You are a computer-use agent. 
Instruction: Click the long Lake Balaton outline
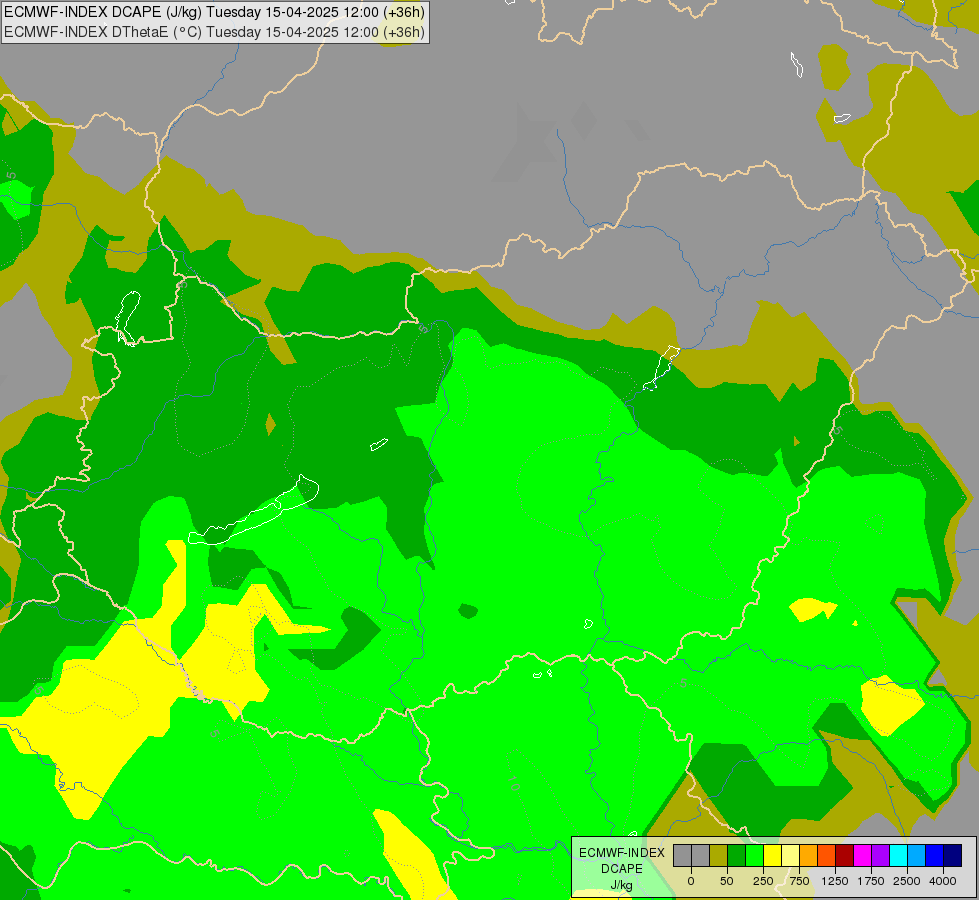(x=254, y=511)
